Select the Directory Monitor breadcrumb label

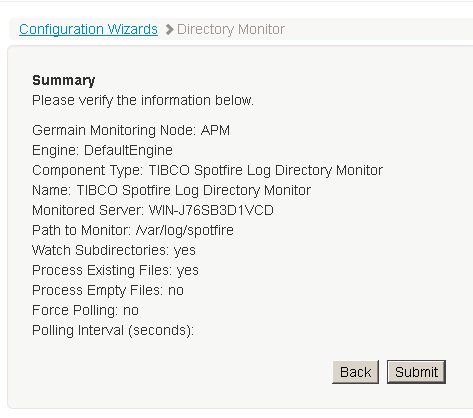(x=231, y=29)
